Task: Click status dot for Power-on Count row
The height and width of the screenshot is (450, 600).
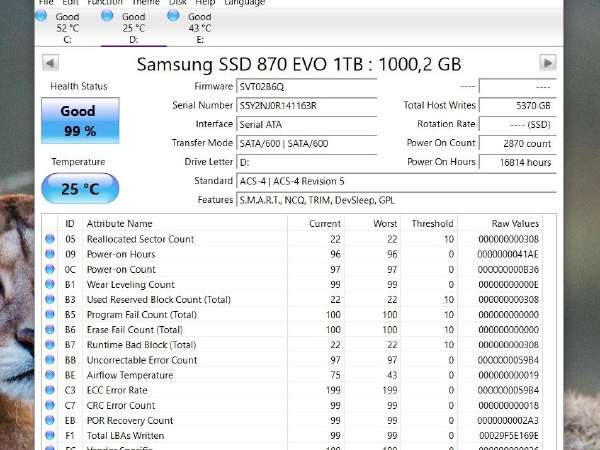Action: [50, 269]
